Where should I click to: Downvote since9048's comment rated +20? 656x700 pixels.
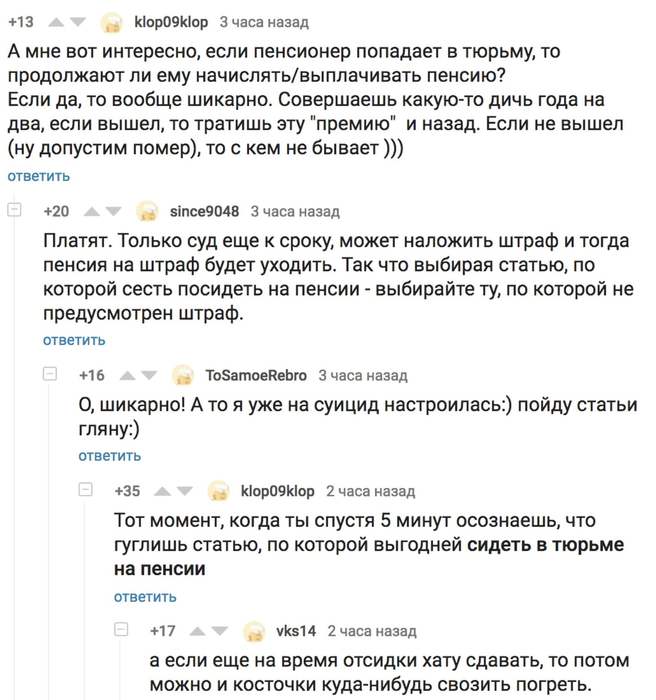pyautogui.click(x=113, y=212)
